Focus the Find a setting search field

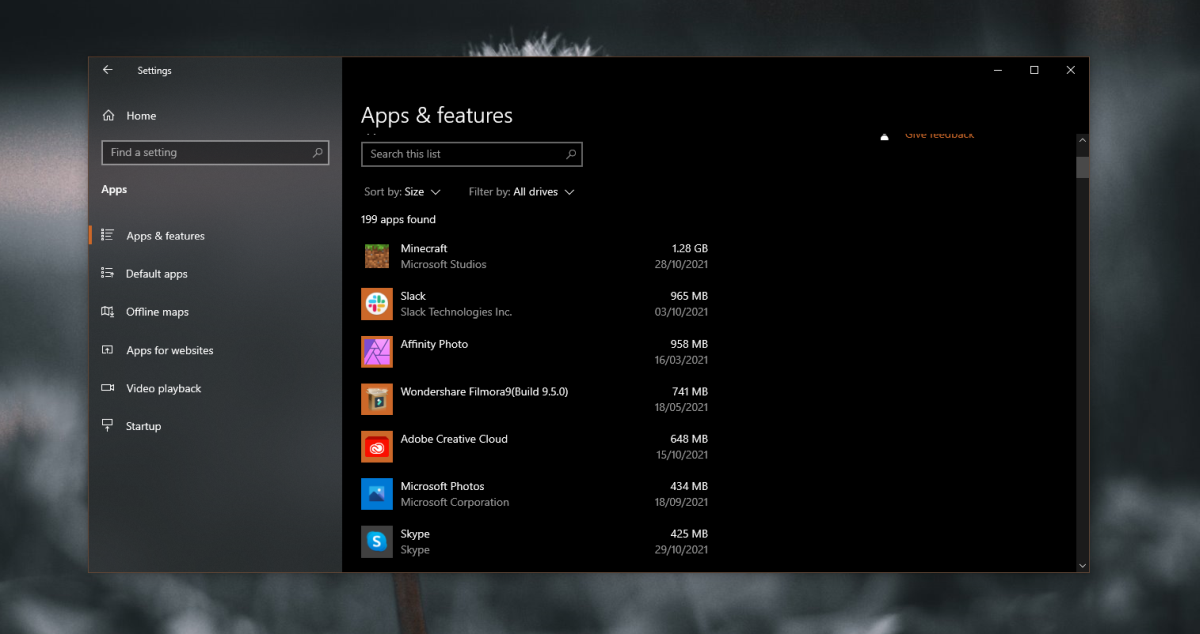(215, 153)
